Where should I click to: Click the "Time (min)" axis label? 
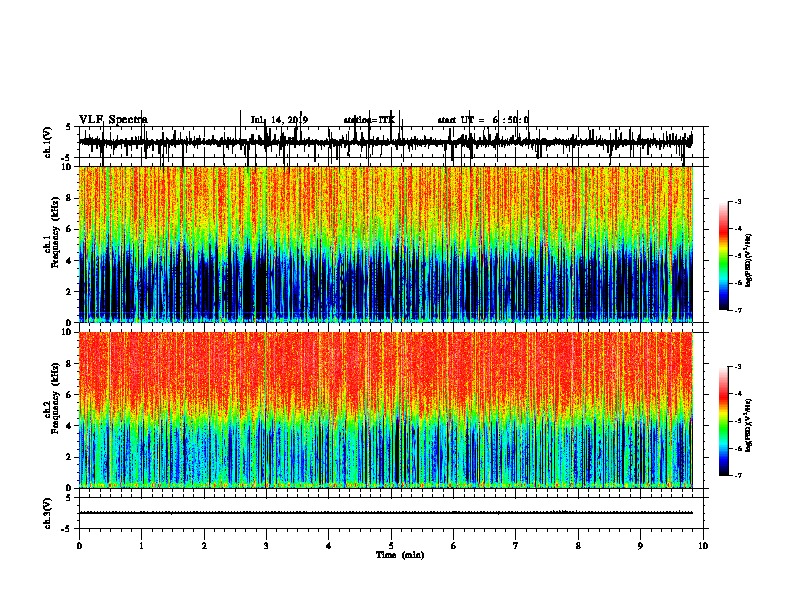pyautogui.click(x=400, y=555)
